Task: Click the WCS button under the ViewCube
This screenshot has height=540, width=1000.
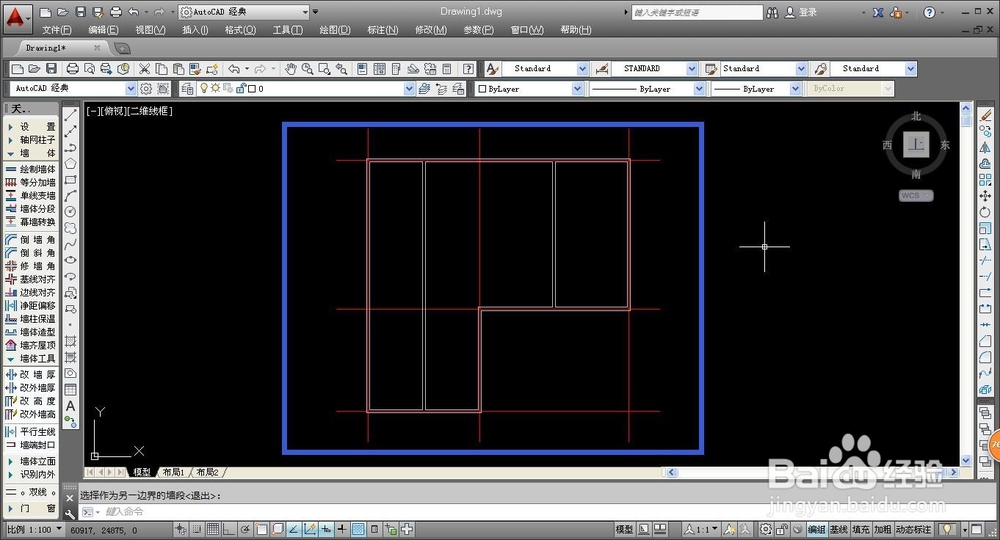Action: point(916,196)
